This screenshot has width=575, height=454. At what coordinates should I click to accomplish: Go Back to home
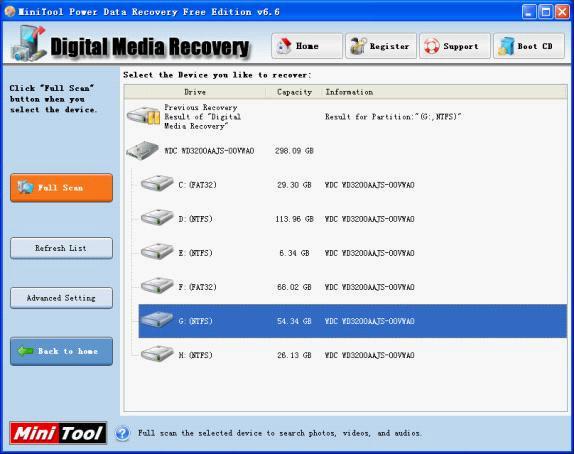click(x=61, y=351)
